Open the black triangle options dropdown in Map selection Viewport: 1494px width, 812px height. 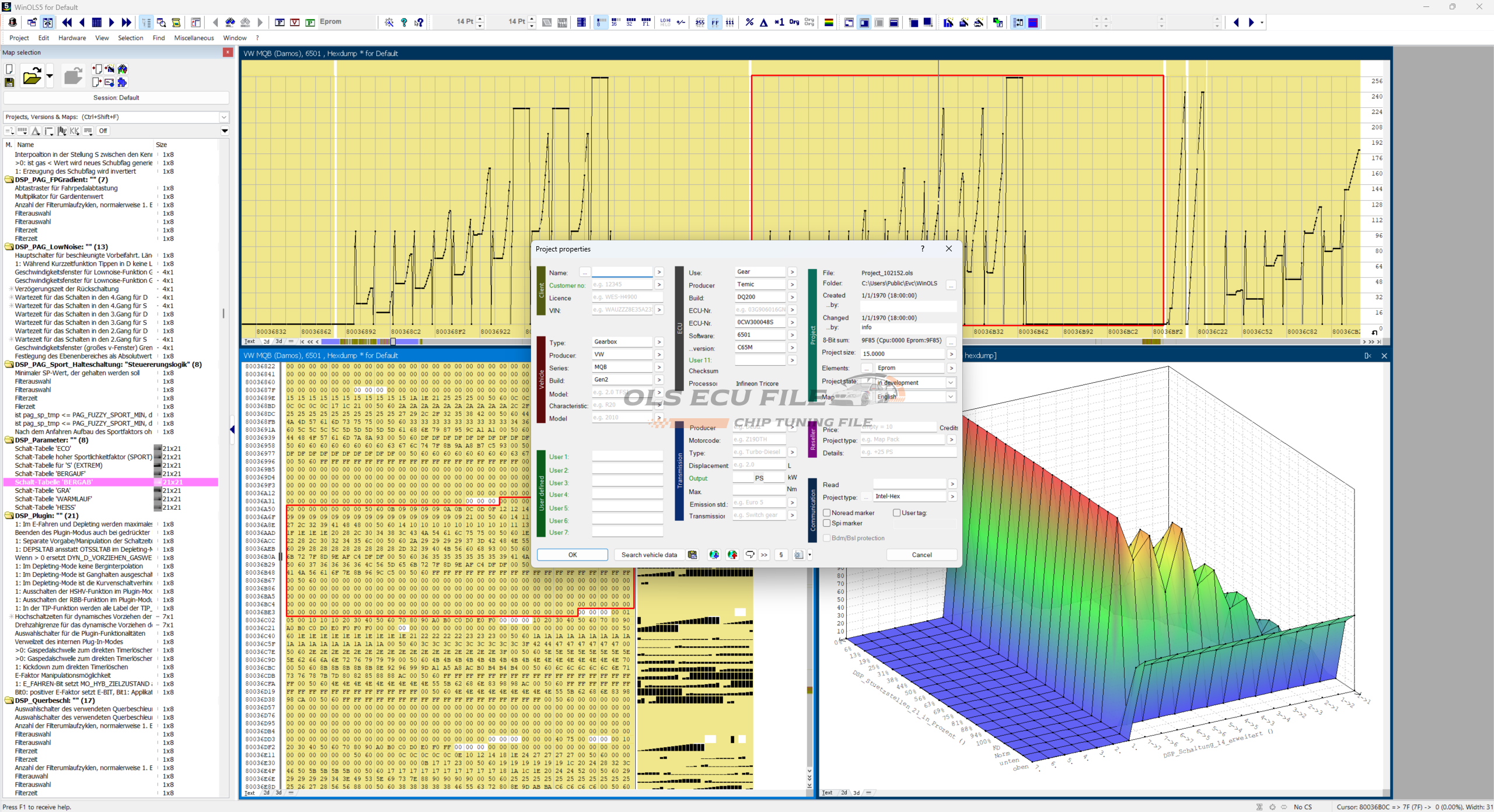pos(225,131)
